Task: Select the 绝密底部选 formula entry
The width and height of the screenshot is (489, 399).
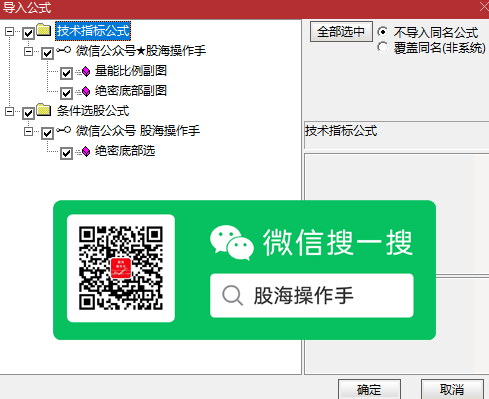Action: [125, 151]
